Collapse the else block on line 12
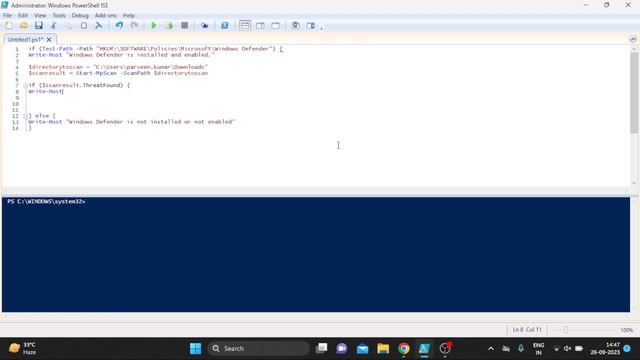Screen dimensions: 640x360 [25, 116]
